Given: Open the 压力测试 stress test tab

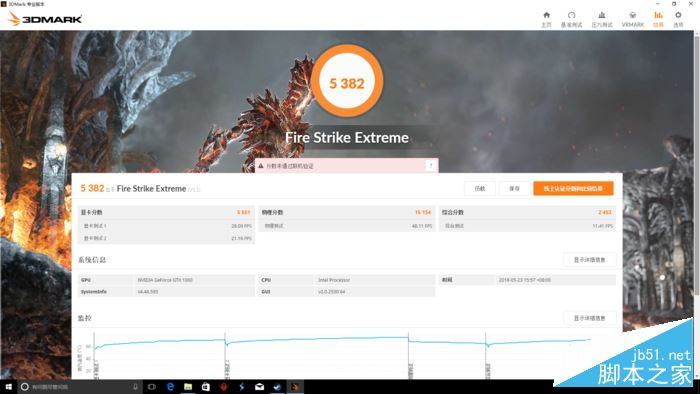Looking at the screenshot, I should (602, 20).
